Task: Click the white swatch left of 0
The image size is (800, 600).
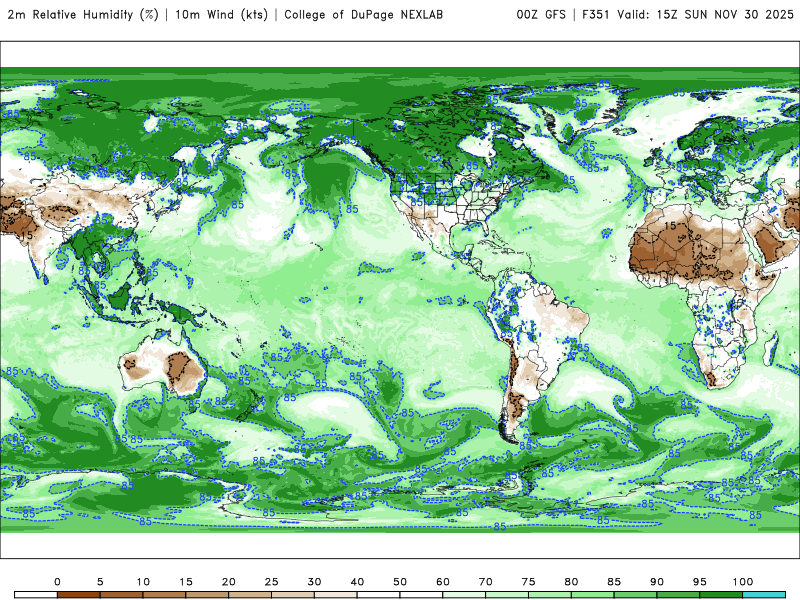Action: click(36, 595)
